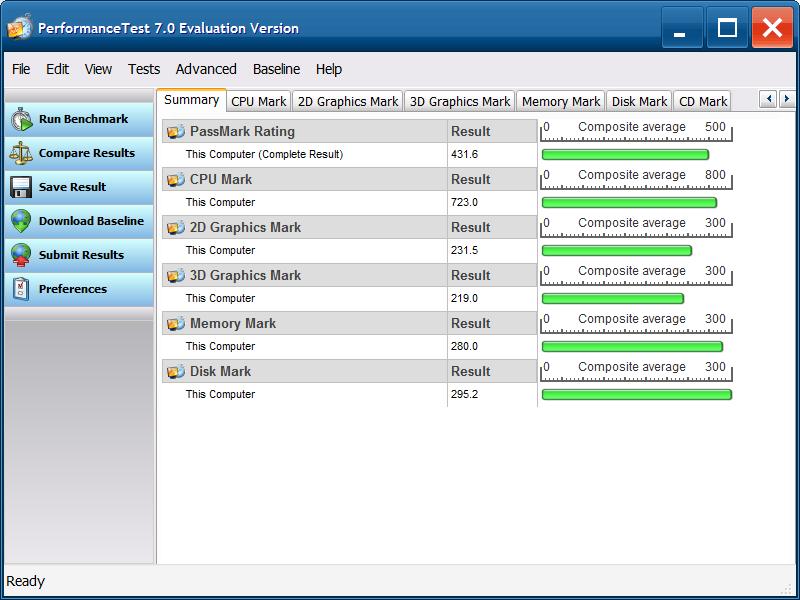Screen dimensions: 800x600
Task: Select the 3D Graphics Mark section header text
Action: point(245,276)
